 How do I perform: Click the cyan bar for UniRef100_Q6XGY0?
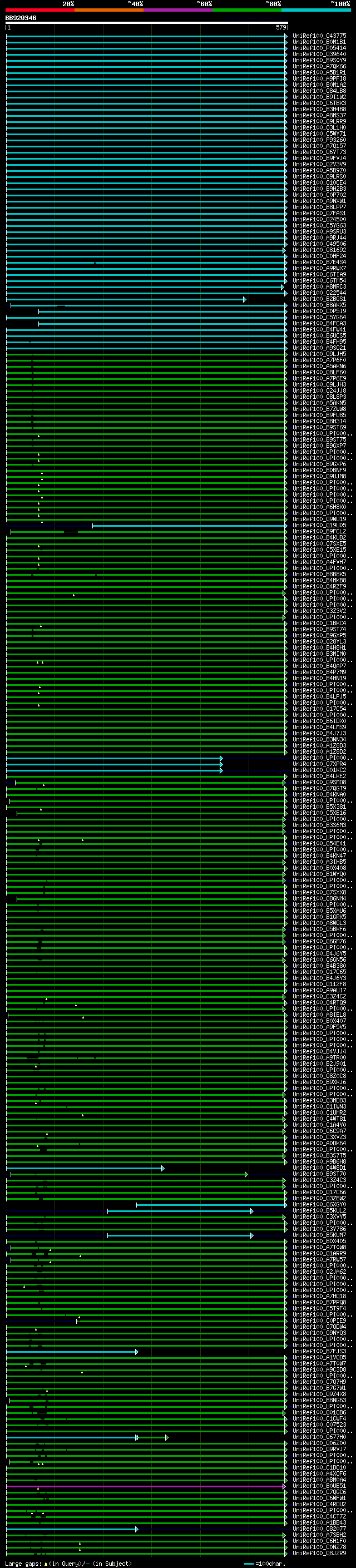click(x=212, y=1205)
